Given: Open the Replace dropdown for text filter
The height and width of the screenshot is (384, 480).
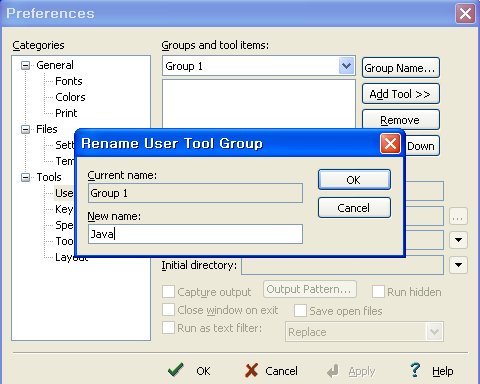Looking at the screenshot, I should click(435, 332).
